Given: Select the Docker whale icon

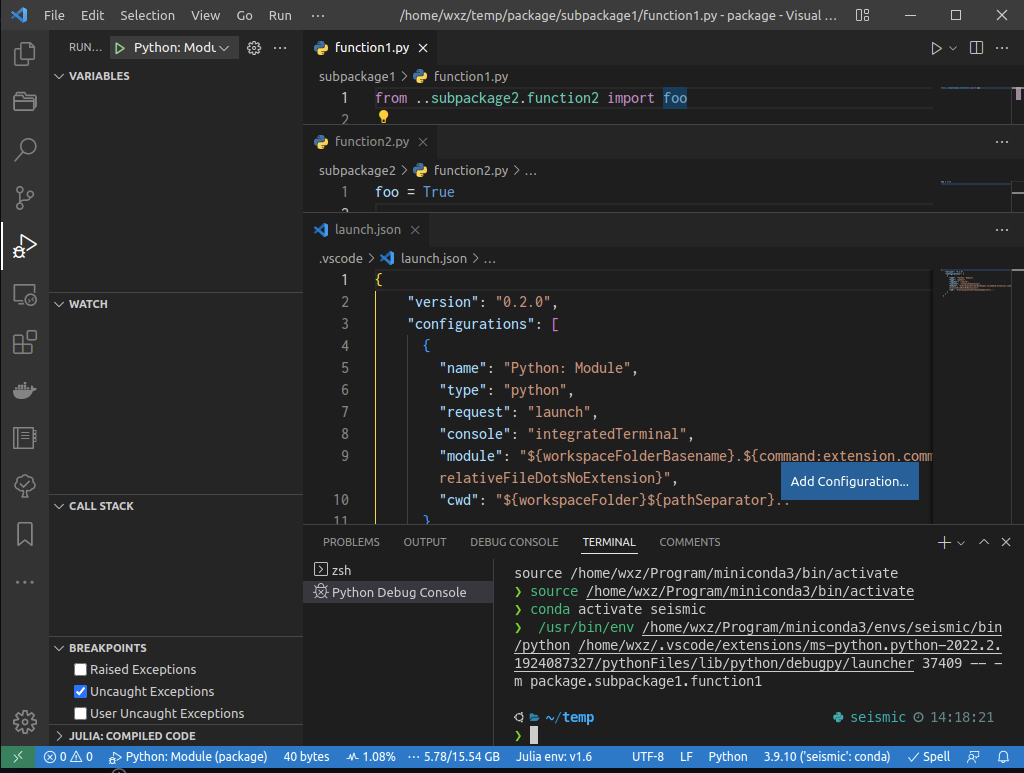Looking at the screenshot, I should coord(24,389).
